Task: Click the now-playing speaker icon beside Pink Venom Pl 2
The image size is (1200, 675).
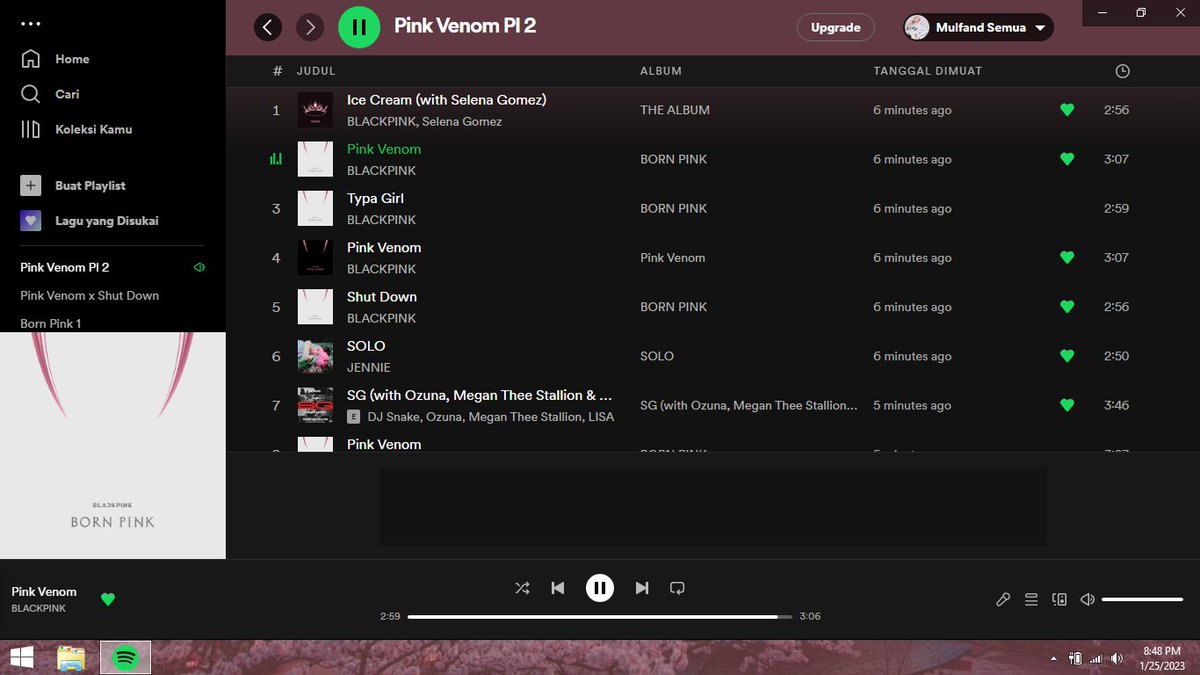Action: 199,267
